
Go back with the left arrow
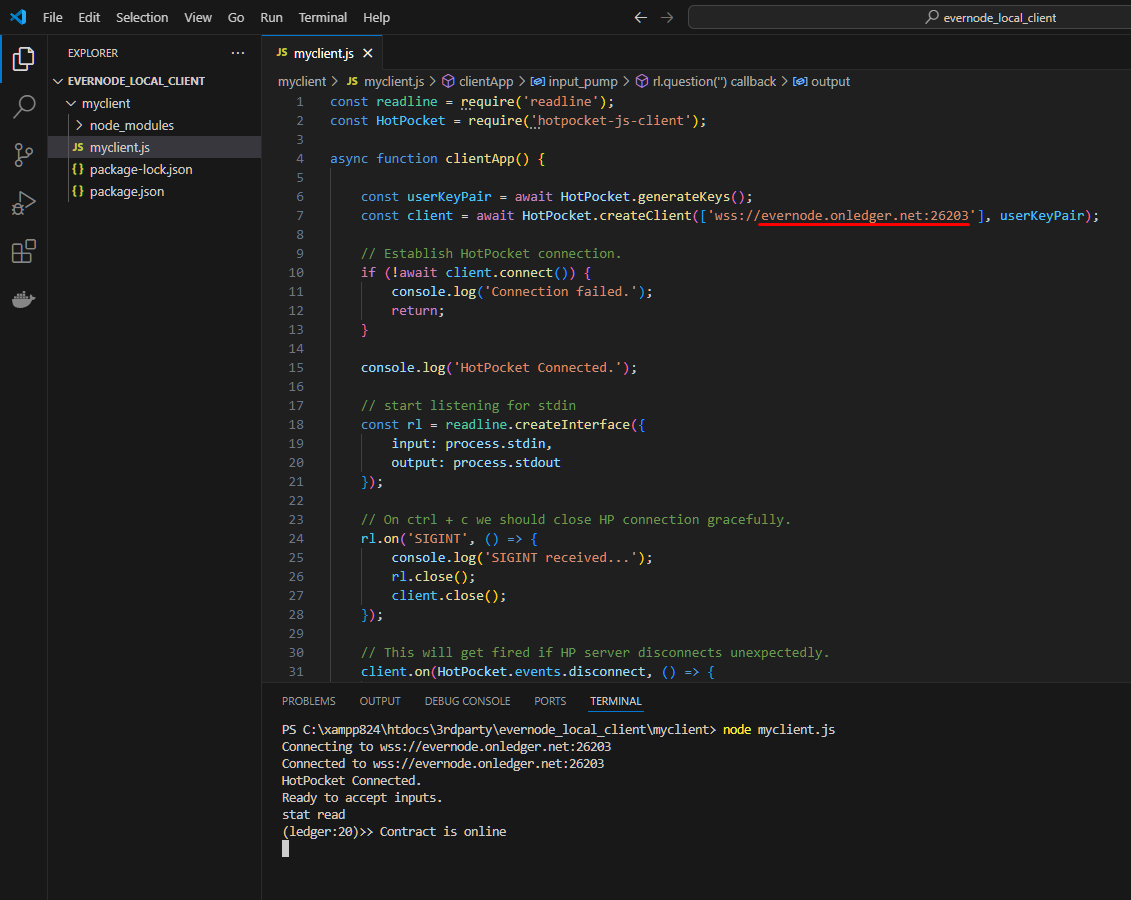tap(641, 17)
